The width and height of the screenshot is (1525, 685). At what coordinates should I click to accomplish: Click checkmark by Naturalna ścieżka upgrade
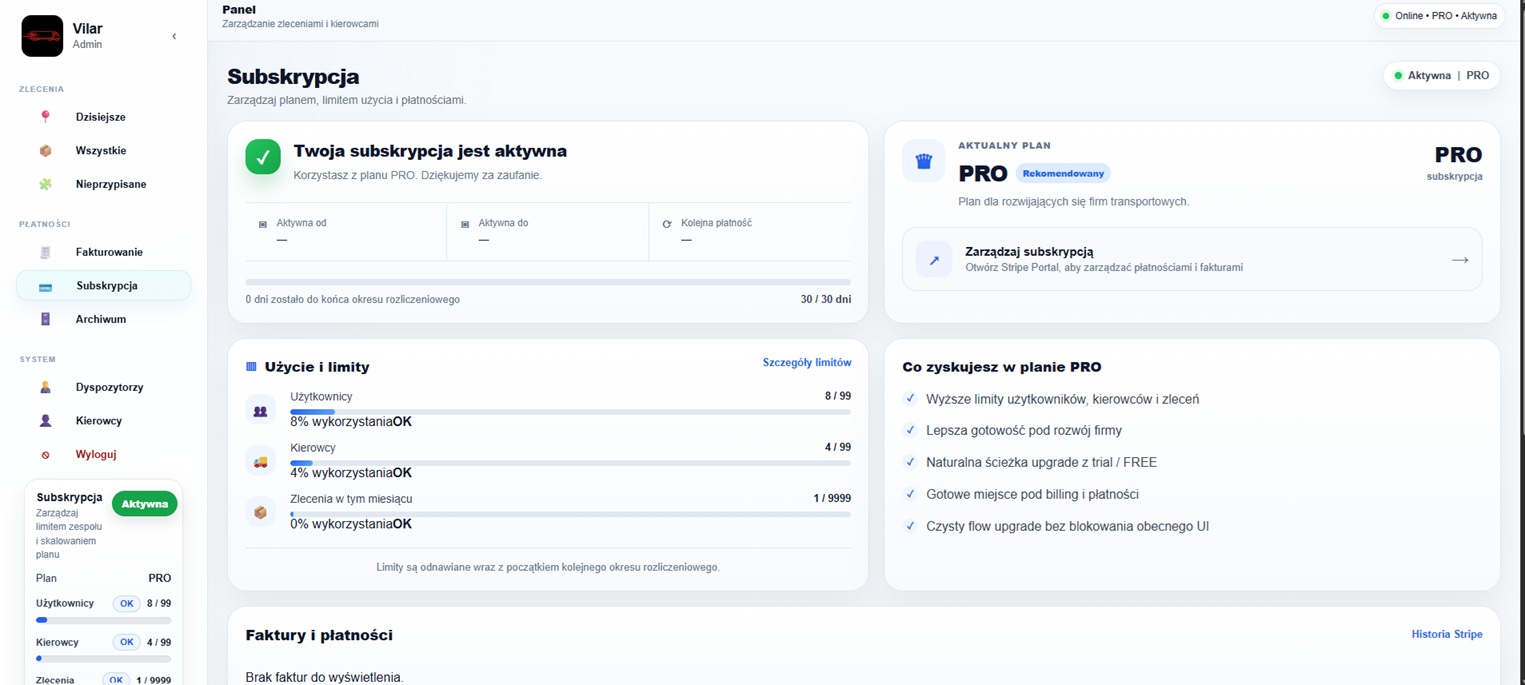[910, 462]
